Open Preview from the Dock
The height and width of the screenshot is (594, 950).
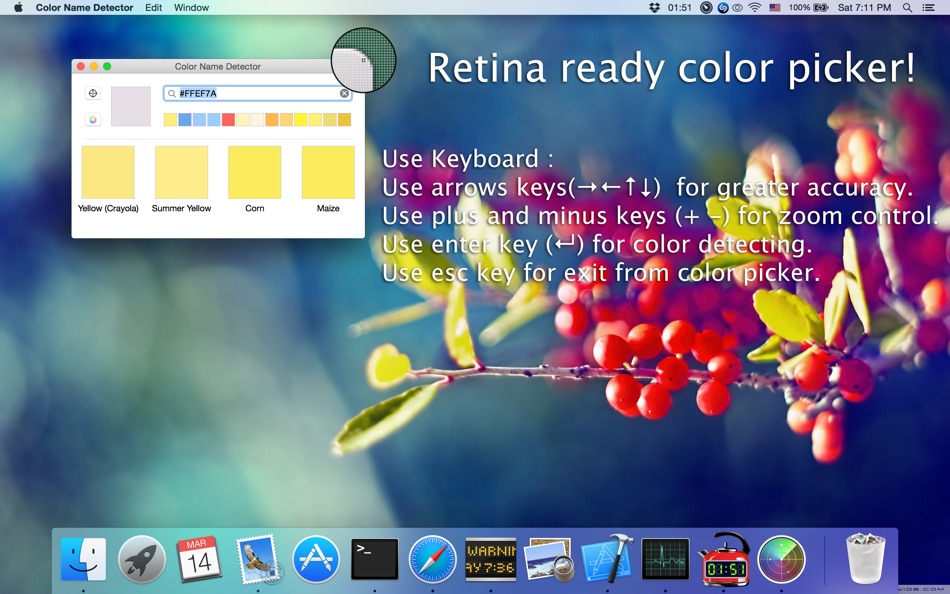click(548, 559)
